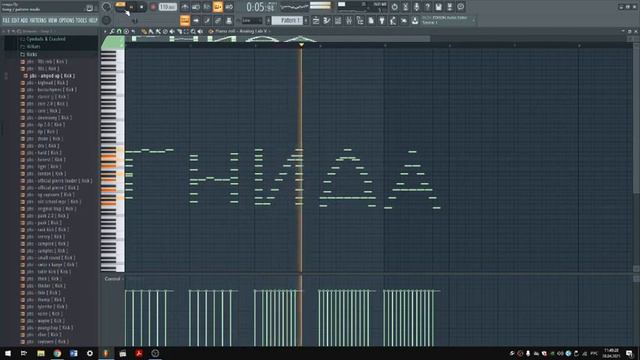Toggle the orange highlighted view button in second toolbar row

(x=185, y=20)
